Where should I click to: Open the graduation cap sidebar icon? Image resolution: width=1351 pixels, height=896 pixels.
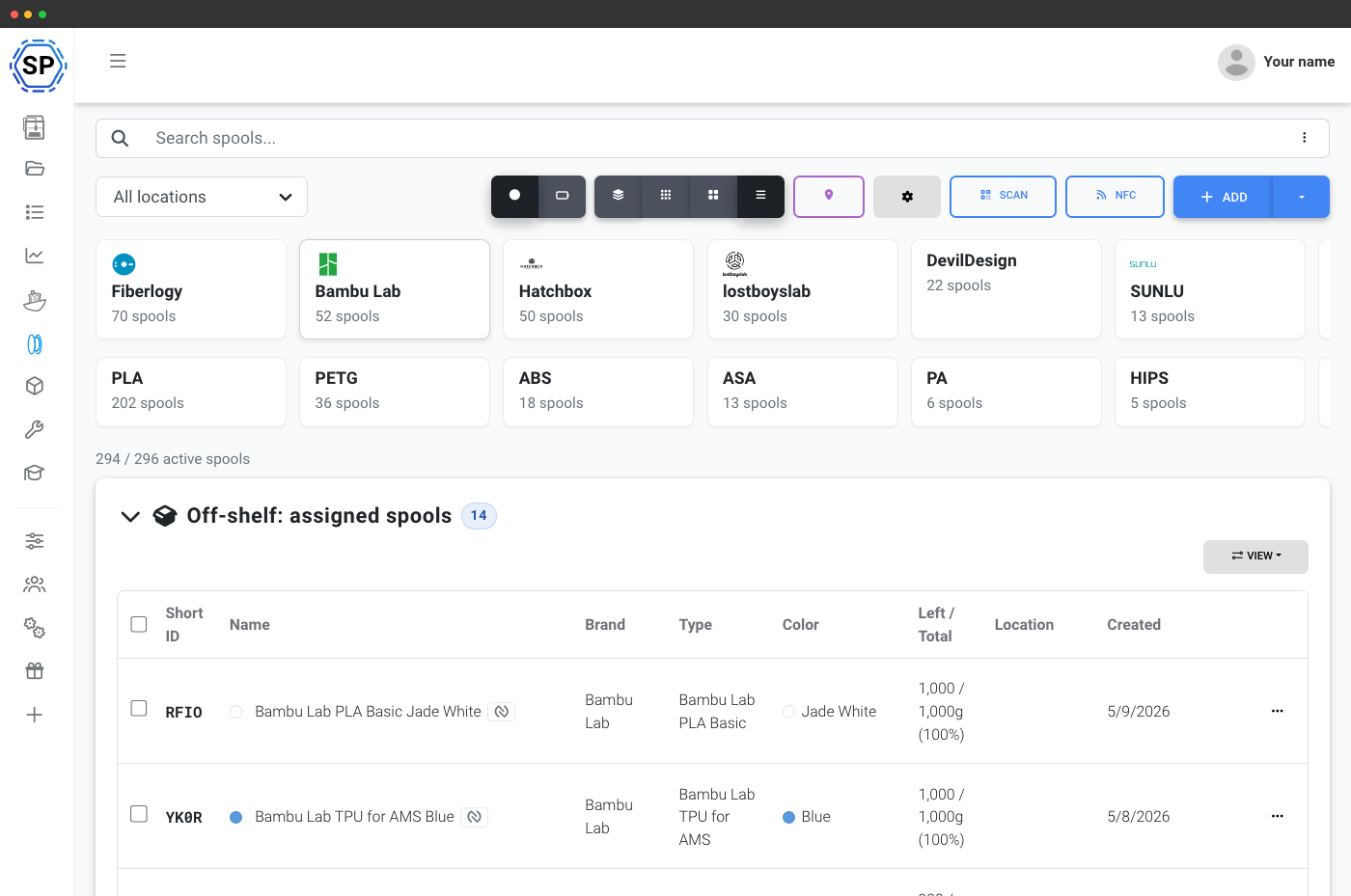coord(35,473)
